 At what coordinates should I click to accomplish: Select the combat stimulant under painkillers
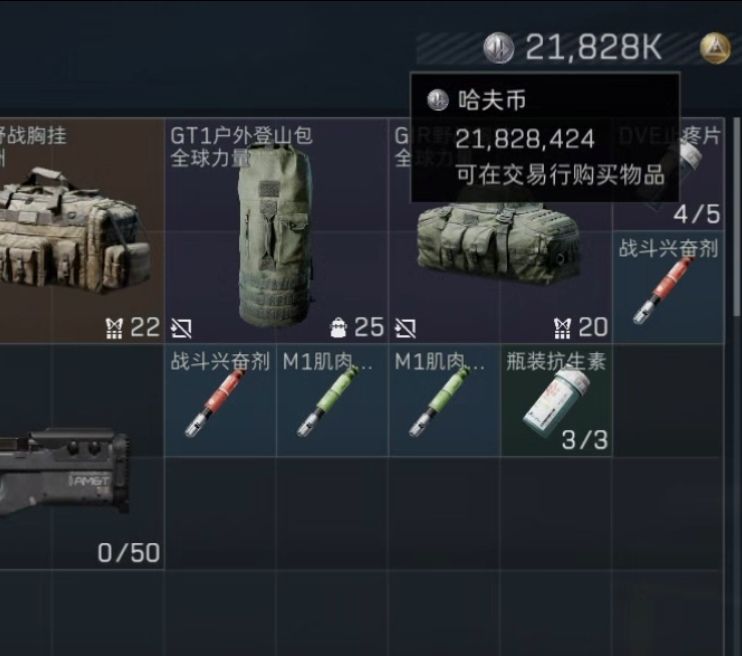pyautogui.click(x=669, y=287)
